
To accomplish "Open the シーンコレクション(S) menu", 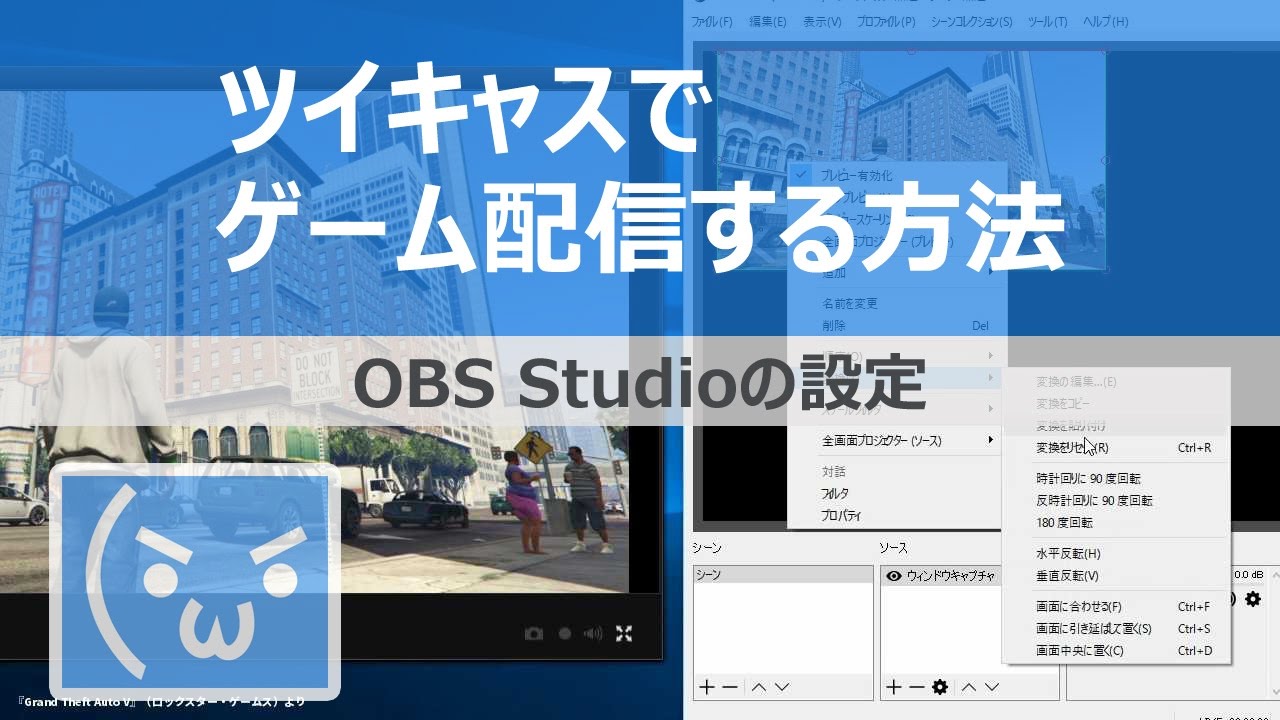I will pos(971,21).
